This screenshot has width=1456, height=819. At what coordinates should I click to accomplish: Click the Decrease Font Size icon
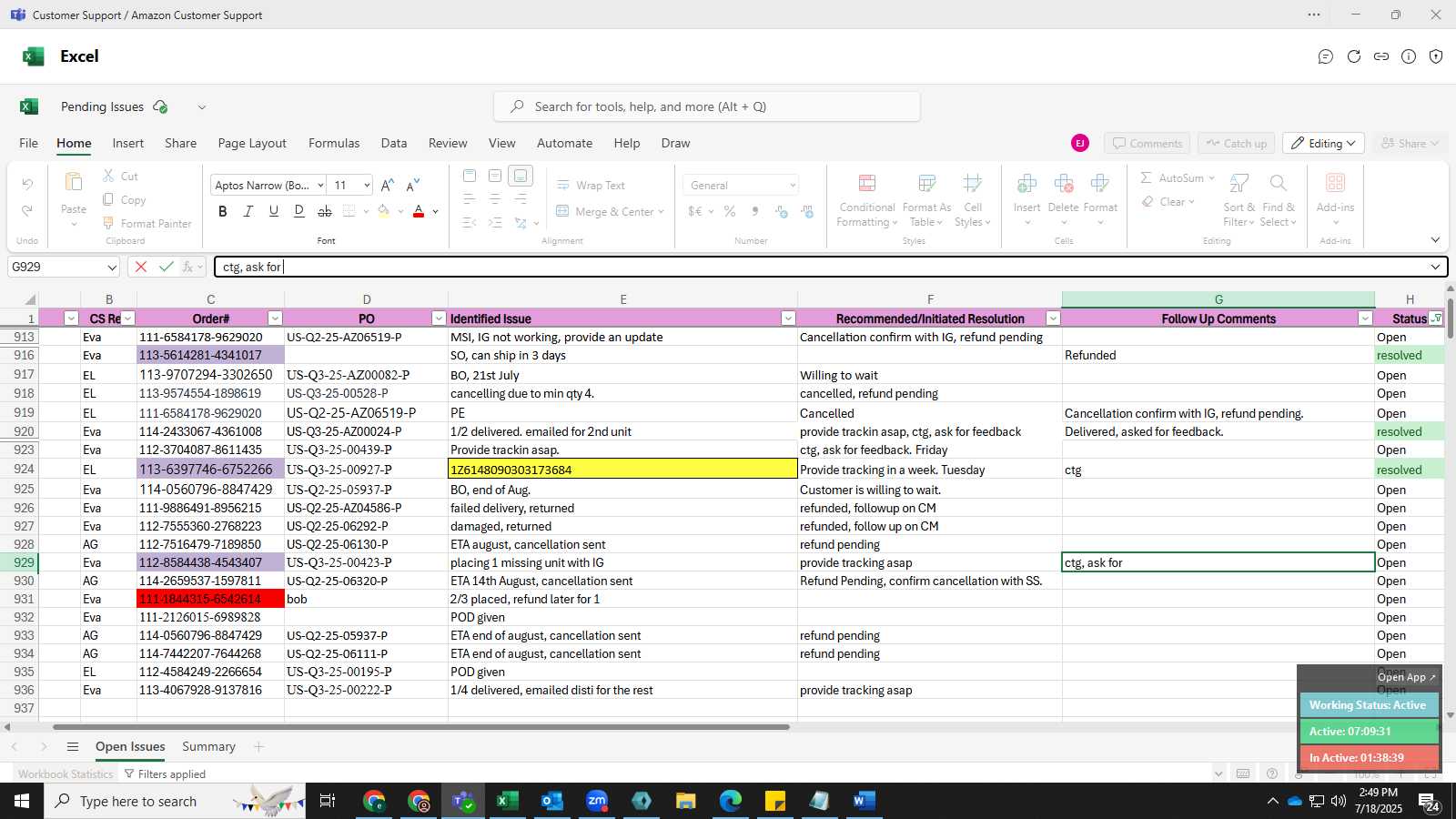(413, 185)
